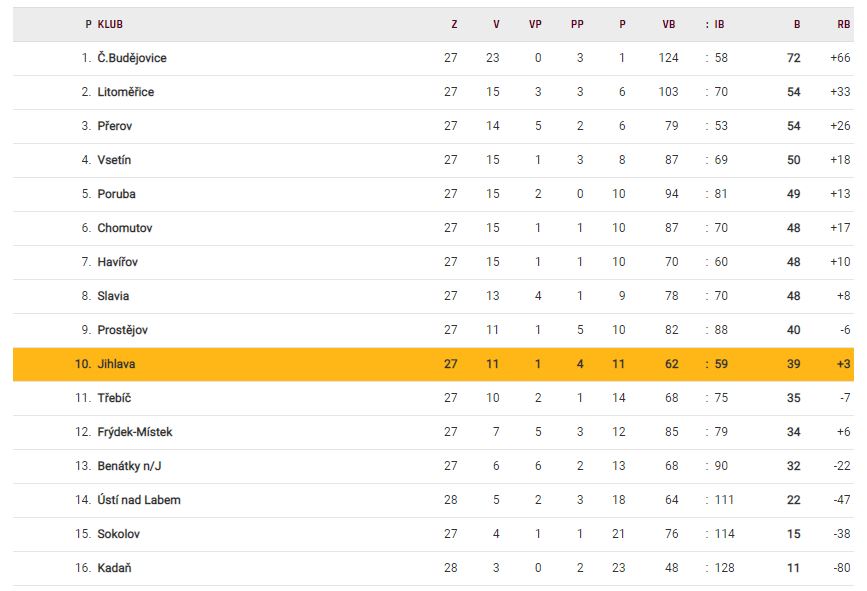This screenshot has width=867, height=591.
Task: Select Přerov in the standings
Action: (x=114, y=126)
